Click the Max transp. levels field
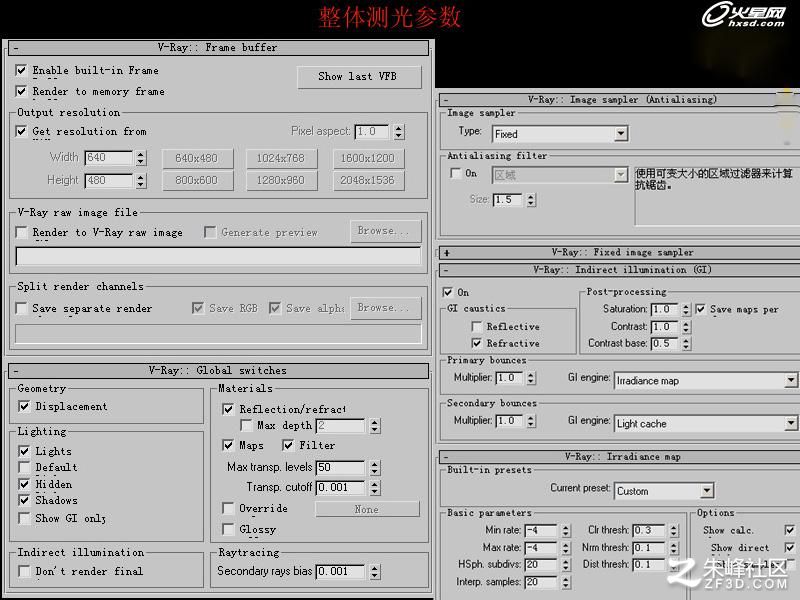Screen dimensions: 800x600 [x=340, y=467]
